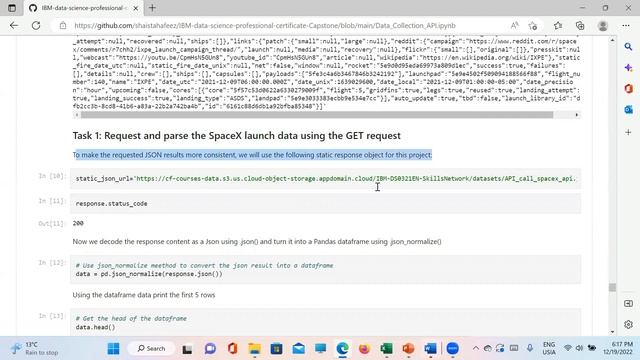The image size is (640, 360).
Task: Toggle the sidebar hide panel icon
Action: [628, 304]
